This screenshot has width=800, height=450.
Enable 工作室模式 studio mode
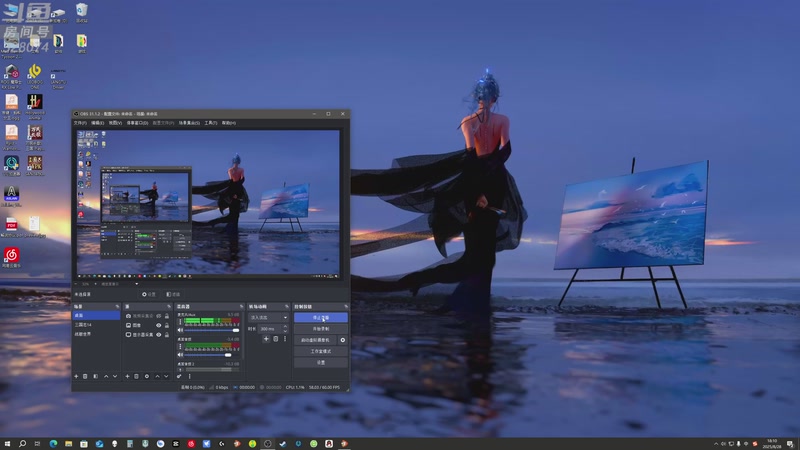click(321, 351)
